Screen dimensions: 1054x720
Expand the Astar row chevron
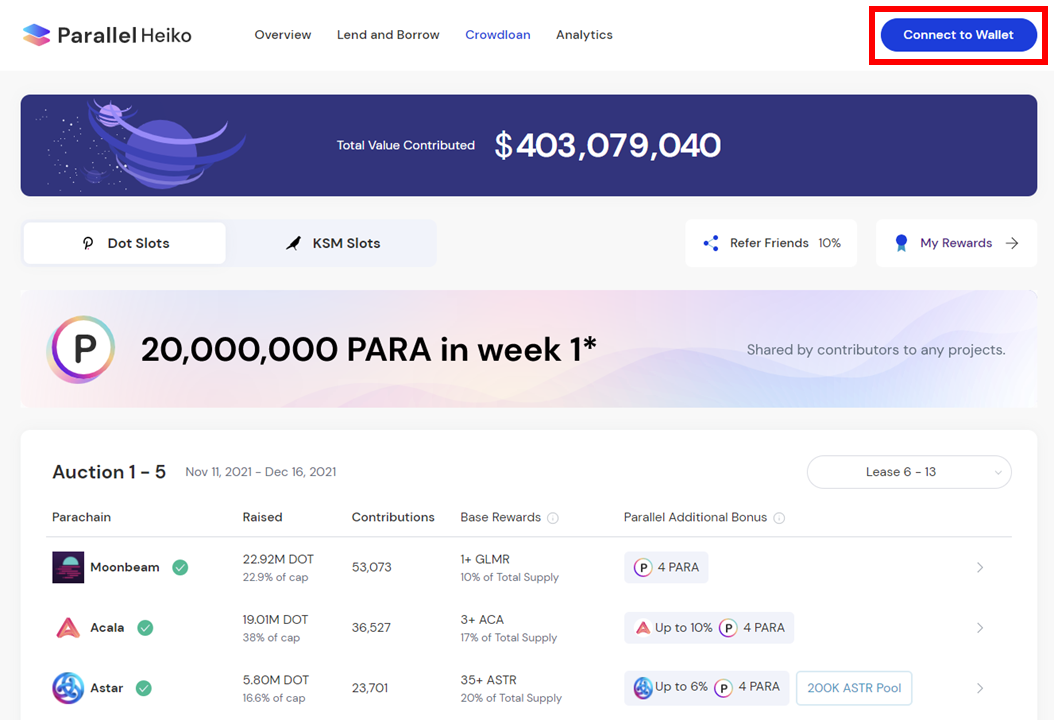click(x=980, y=688)
